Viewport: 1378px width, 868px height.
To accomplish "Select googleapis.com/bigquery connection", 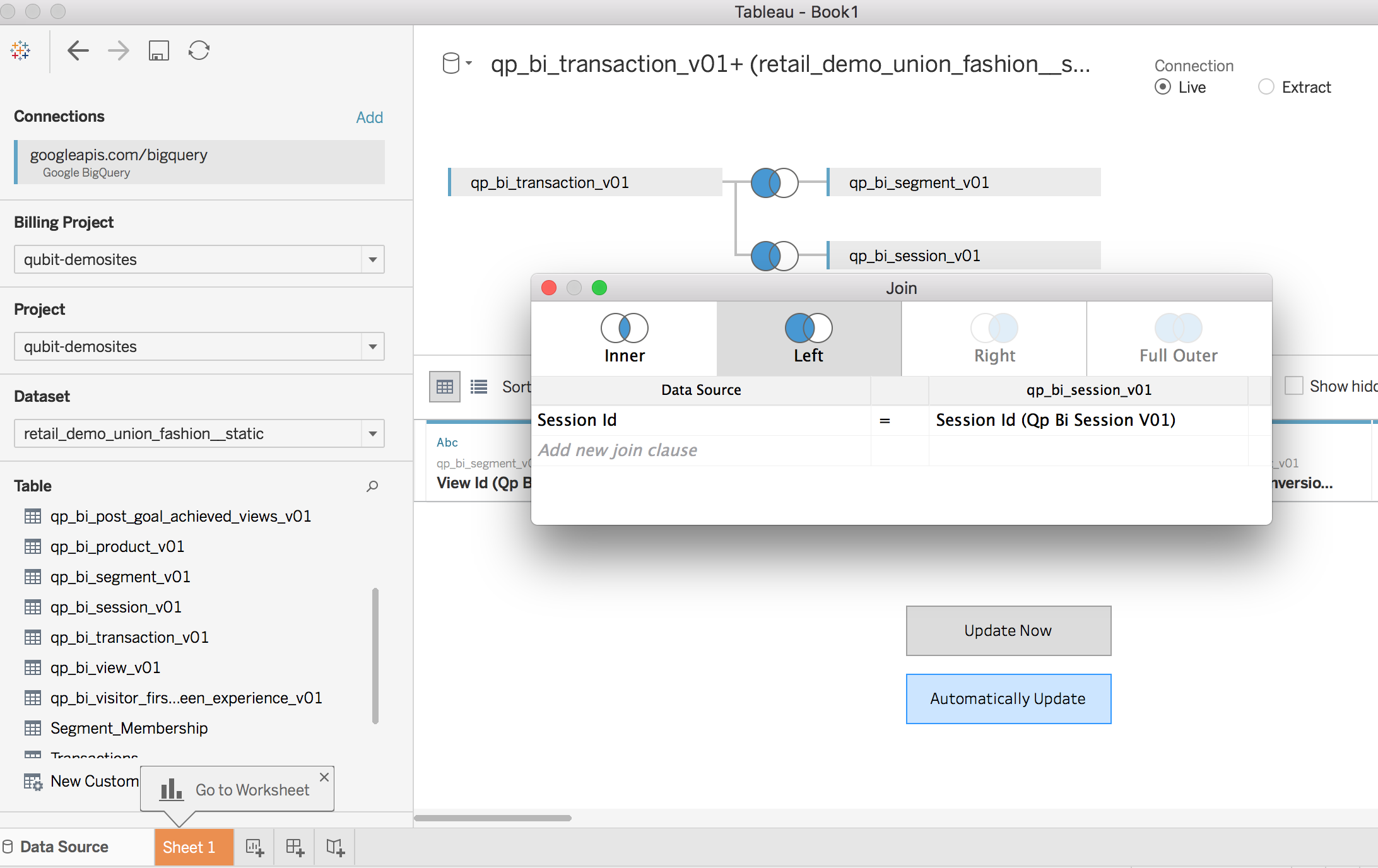I will 199,162.
